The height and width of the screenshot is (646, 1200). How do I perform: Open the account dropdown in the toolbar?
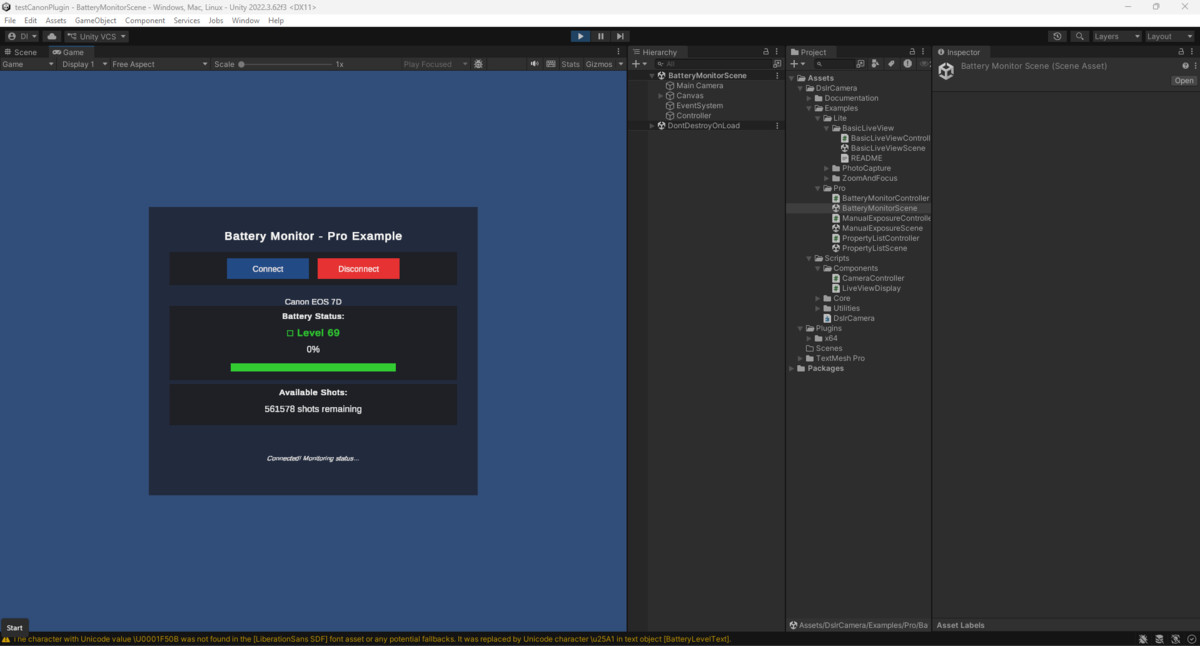(22, 36)
